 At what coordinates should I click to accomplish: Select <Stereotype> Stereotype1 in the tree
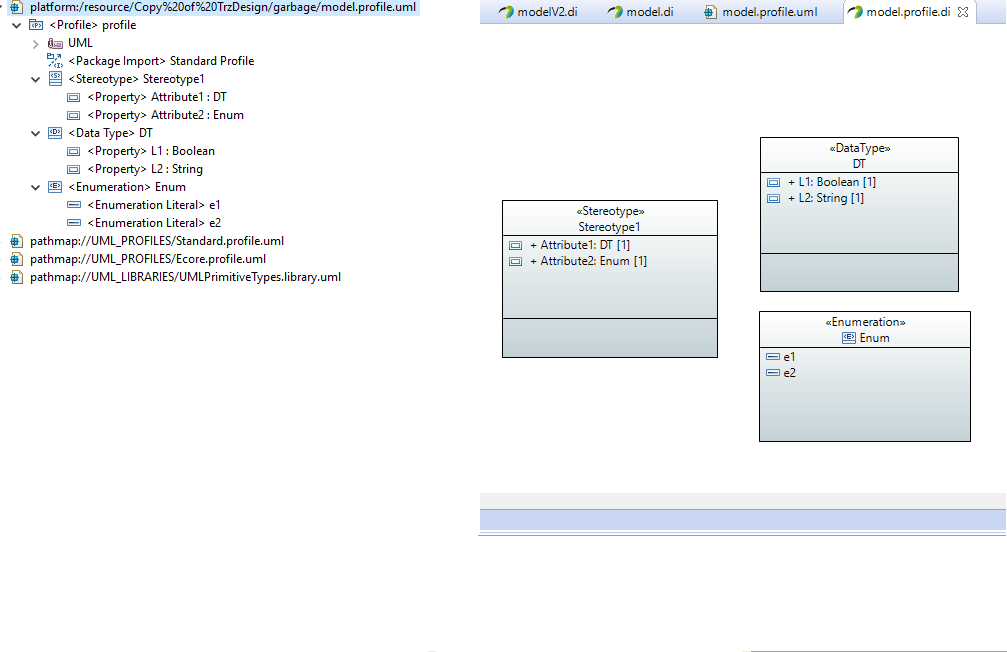point(136,80)
